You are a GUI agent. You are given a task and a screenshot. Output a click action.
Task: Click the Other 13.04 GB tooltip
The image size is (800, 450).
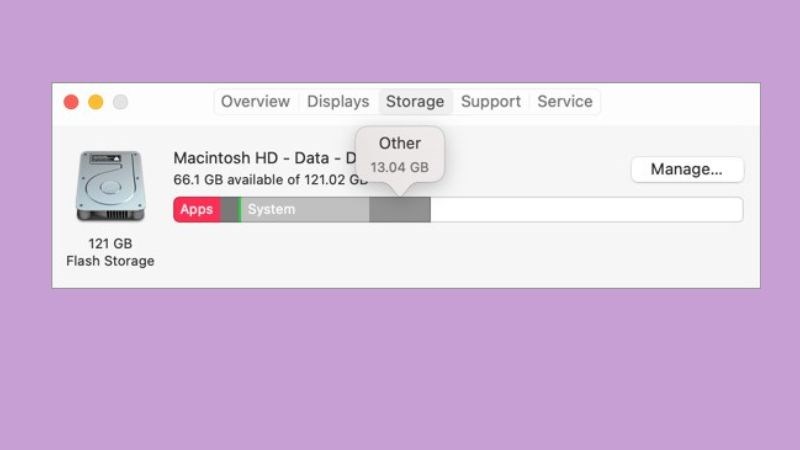click(400, 154)
